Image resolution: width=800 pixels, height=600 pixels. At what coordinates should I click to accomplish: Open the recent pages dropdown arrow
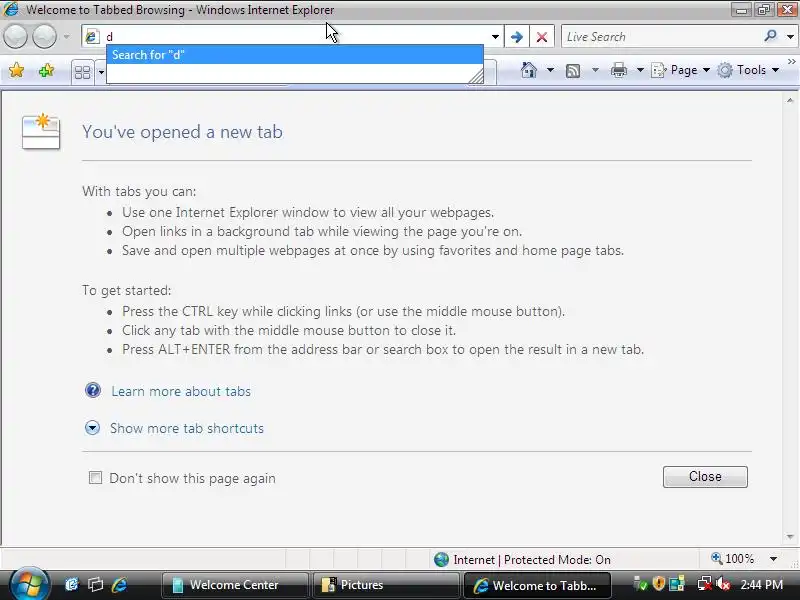(66, 37)
